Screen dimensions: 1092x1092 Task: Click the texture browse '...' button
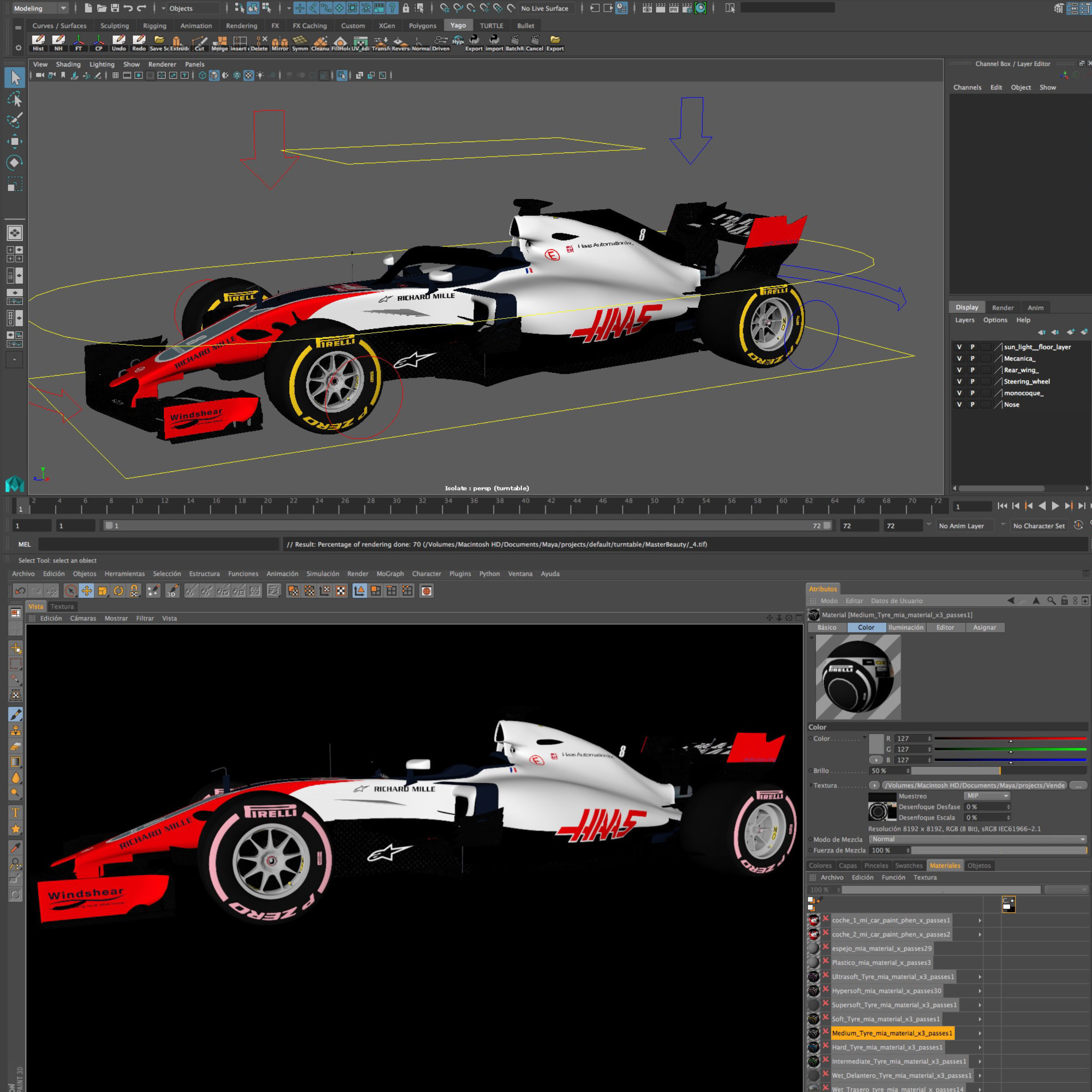[1078, 785]
